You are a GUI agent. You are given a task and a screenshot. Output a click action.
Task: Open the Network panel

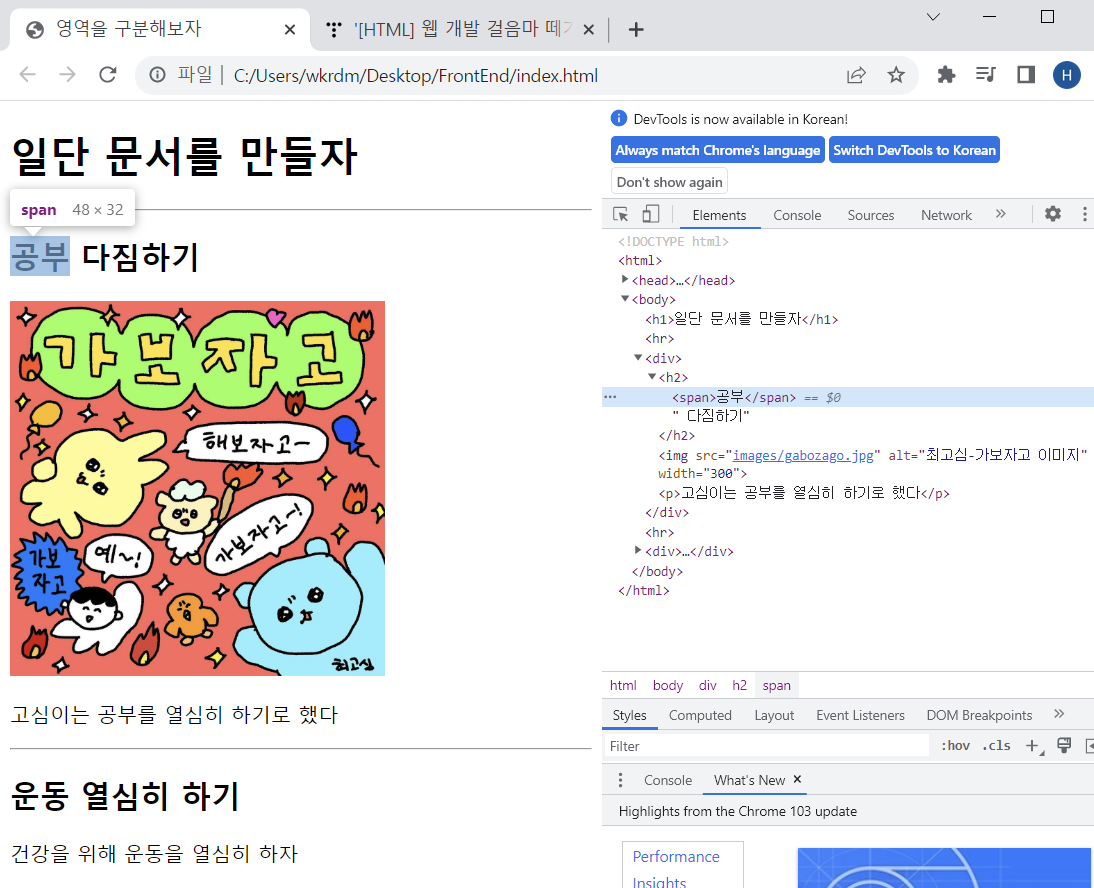(946, 216)
